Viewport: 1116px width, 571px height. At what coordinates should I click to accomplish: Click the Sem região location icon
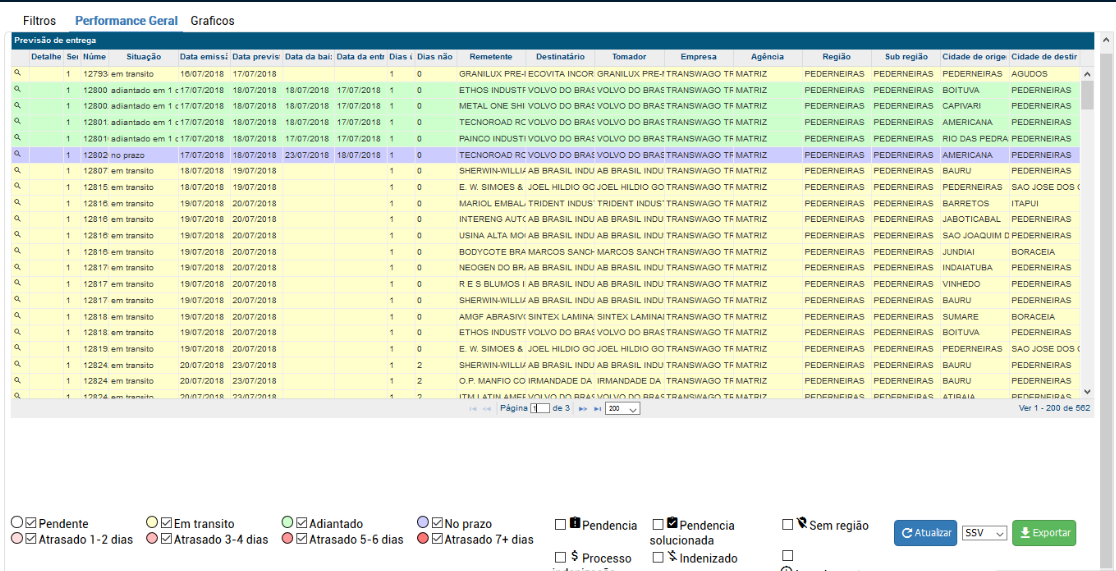pos(802,523)
